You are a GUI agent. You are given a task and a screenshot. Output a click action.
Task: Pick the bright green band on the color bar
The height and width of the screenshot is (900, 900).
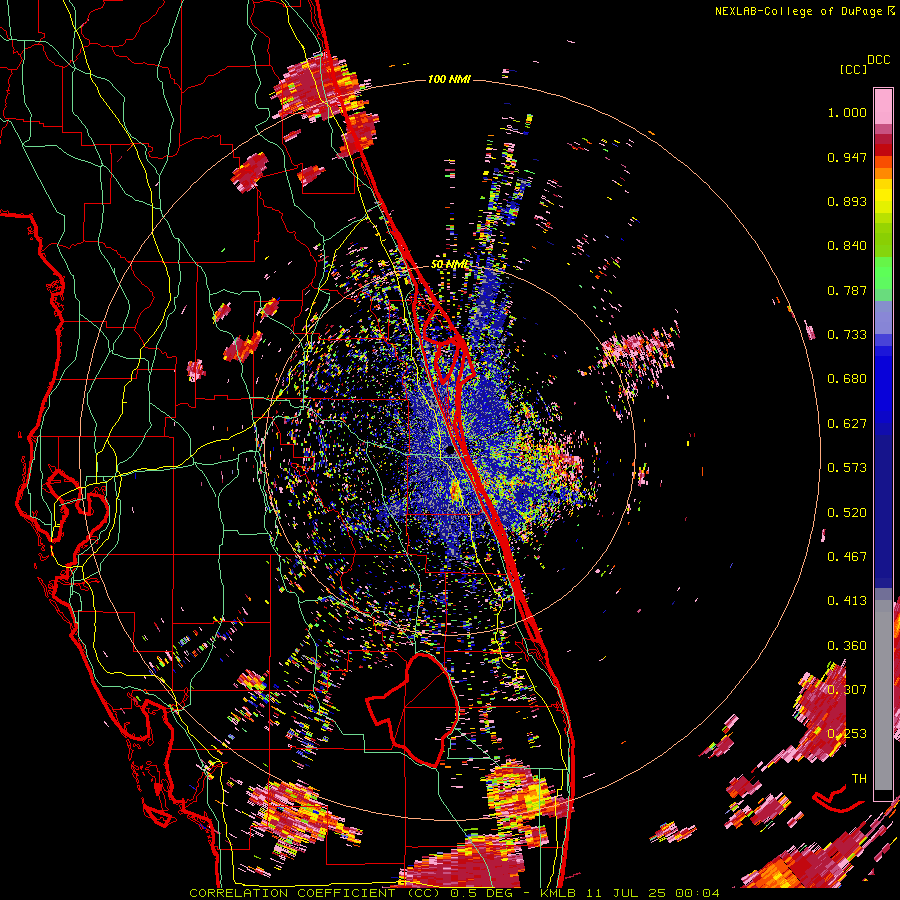(x=883, y=271)
